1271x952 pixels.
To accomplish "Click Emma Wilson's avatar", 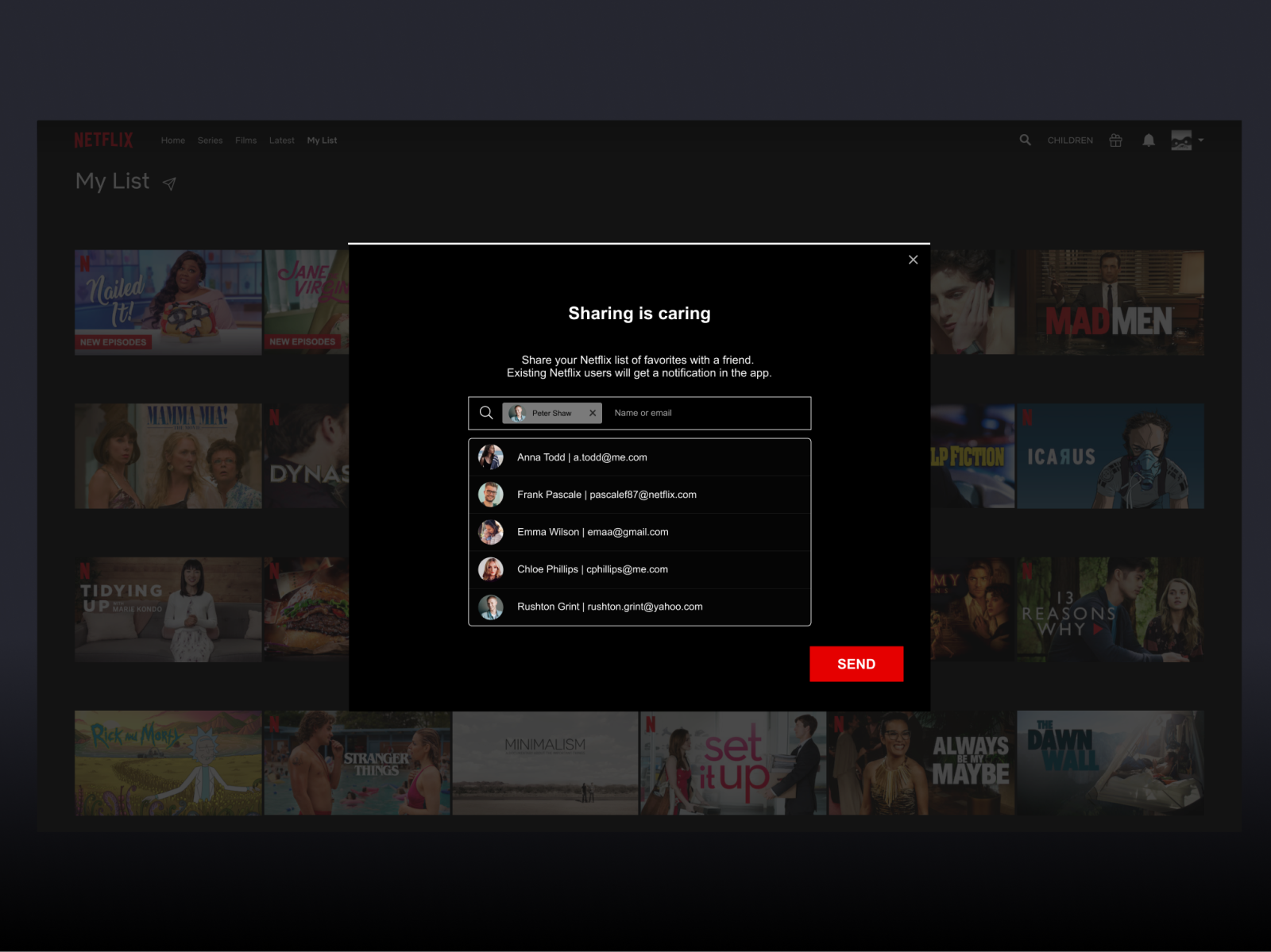I will pos(491,532).
